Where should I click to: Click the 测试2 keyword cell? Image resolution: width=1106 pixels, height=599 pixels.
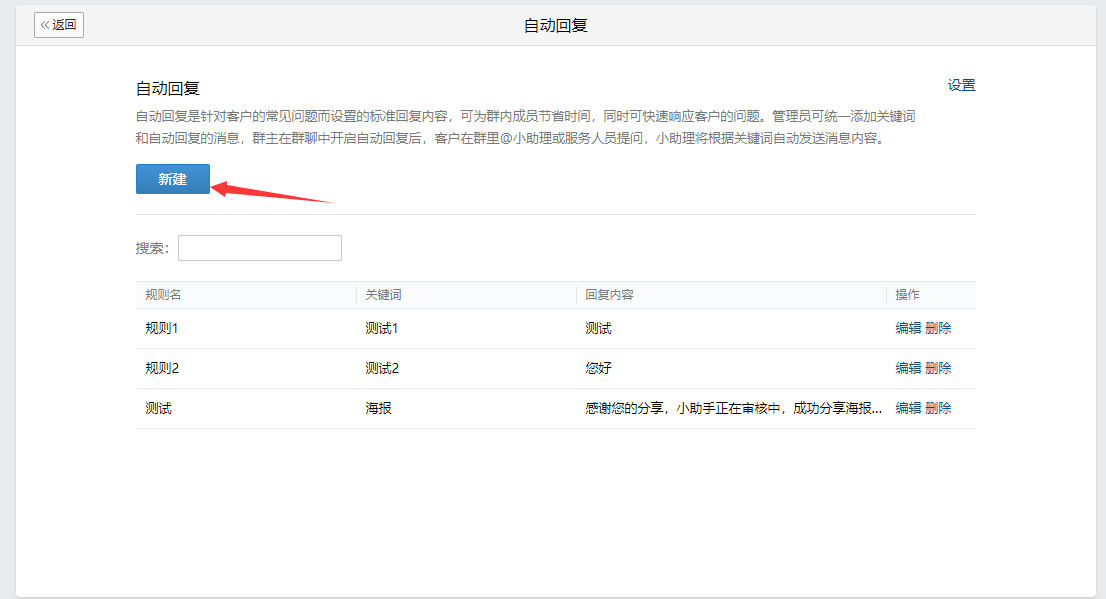[382, 368]
